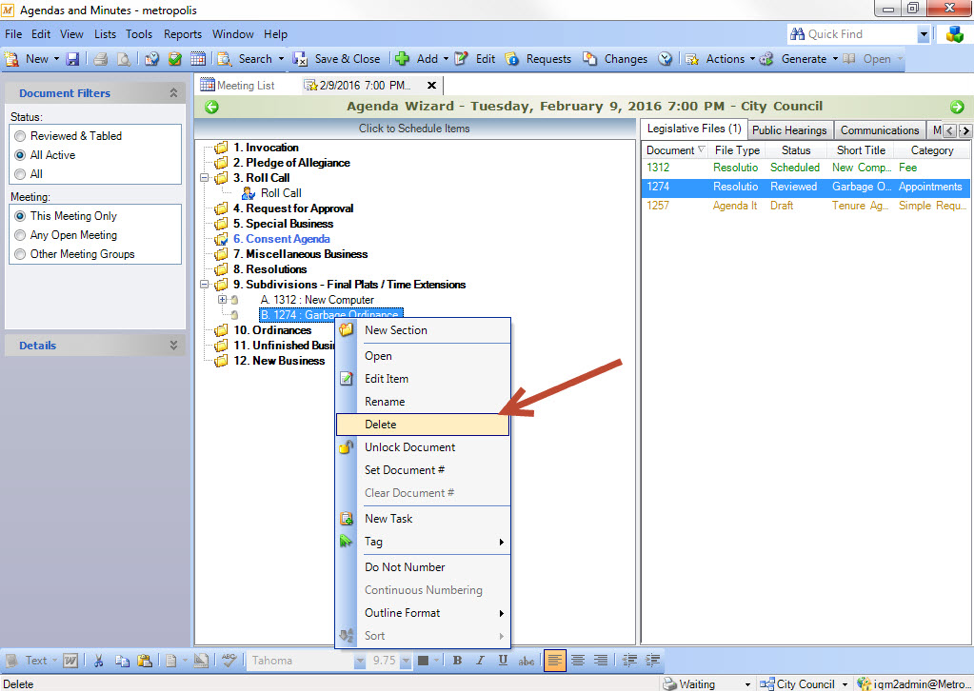The width and height of the screenshot is (974, 691).
Task: Open the Reports menu
Action: [x=183, y=34]
